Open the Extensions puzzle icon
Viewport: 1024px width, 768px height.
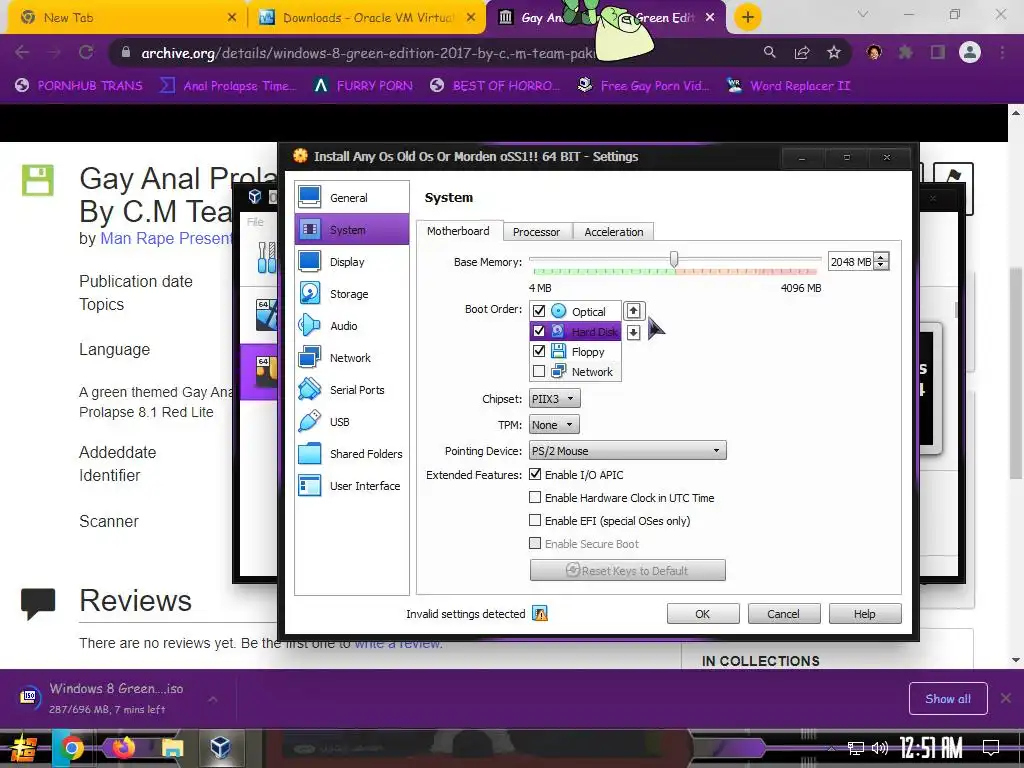tap(906, 52)
